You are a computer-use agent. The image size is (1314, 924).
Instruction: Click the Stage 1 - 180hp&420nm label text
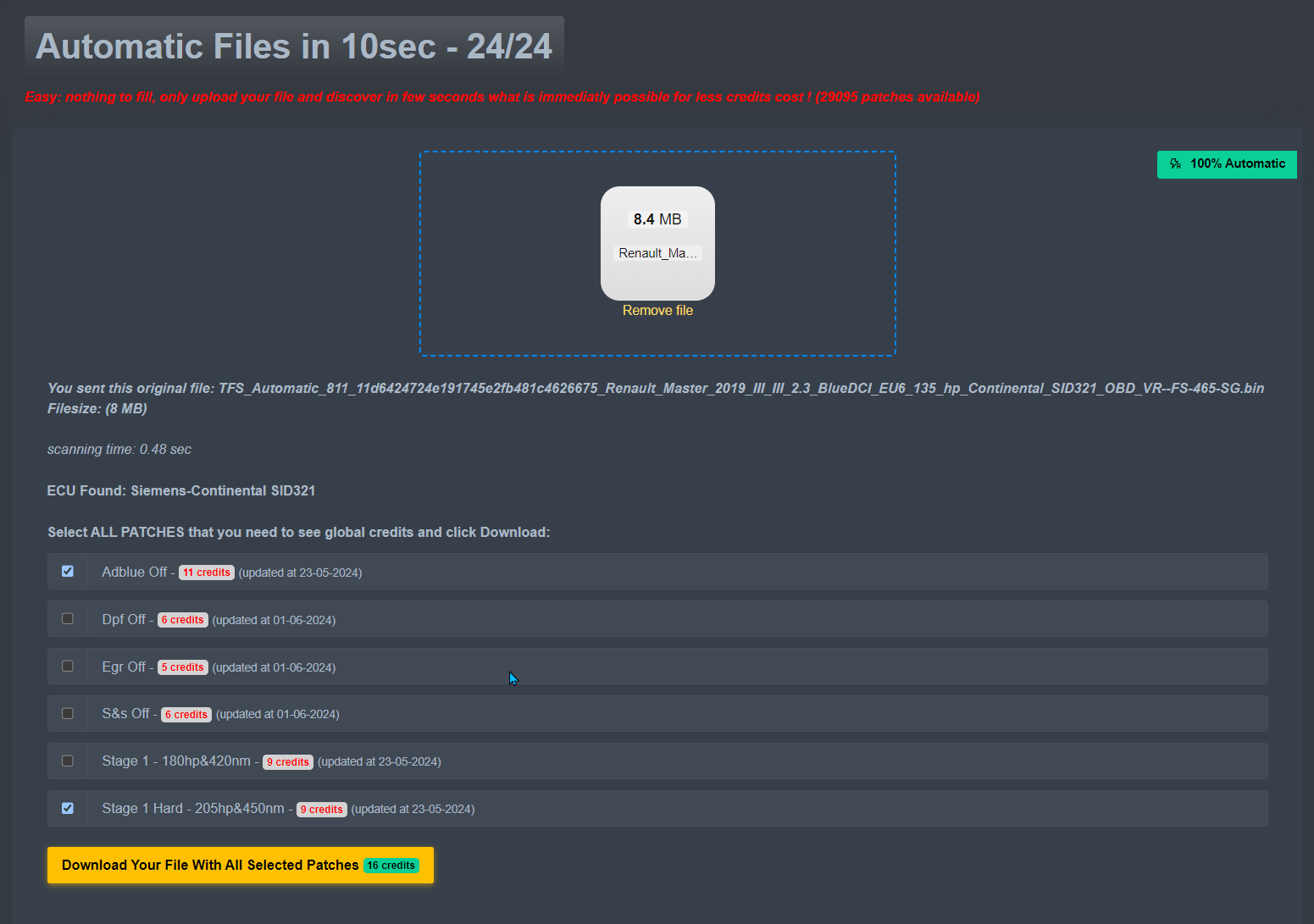176,761
